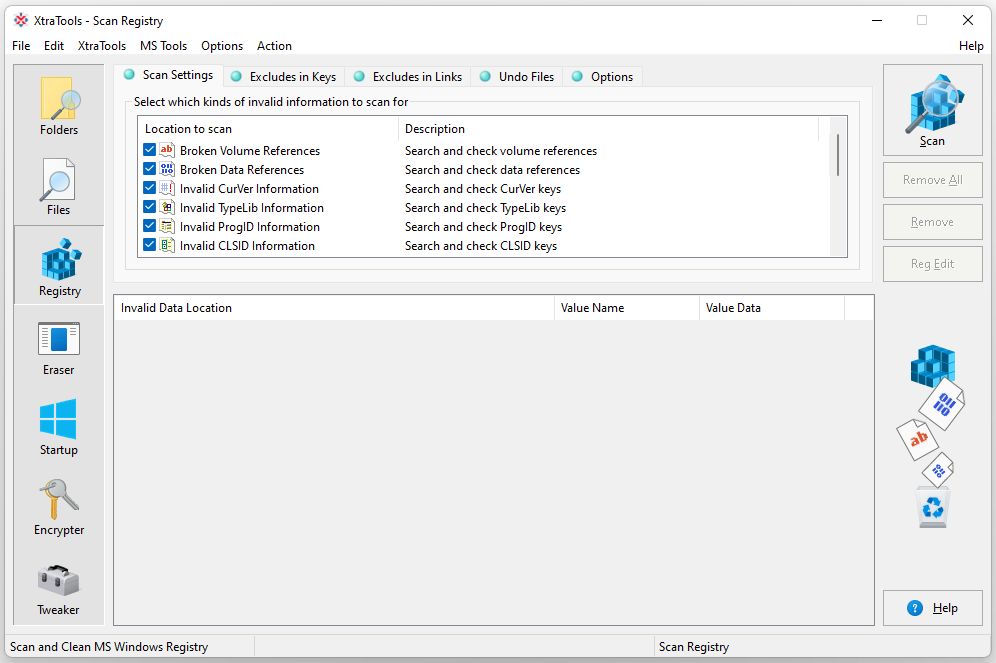Open the Edit menu
This screenshot has height=663, width=996.
pyautogui.click(x=54, y=46)
